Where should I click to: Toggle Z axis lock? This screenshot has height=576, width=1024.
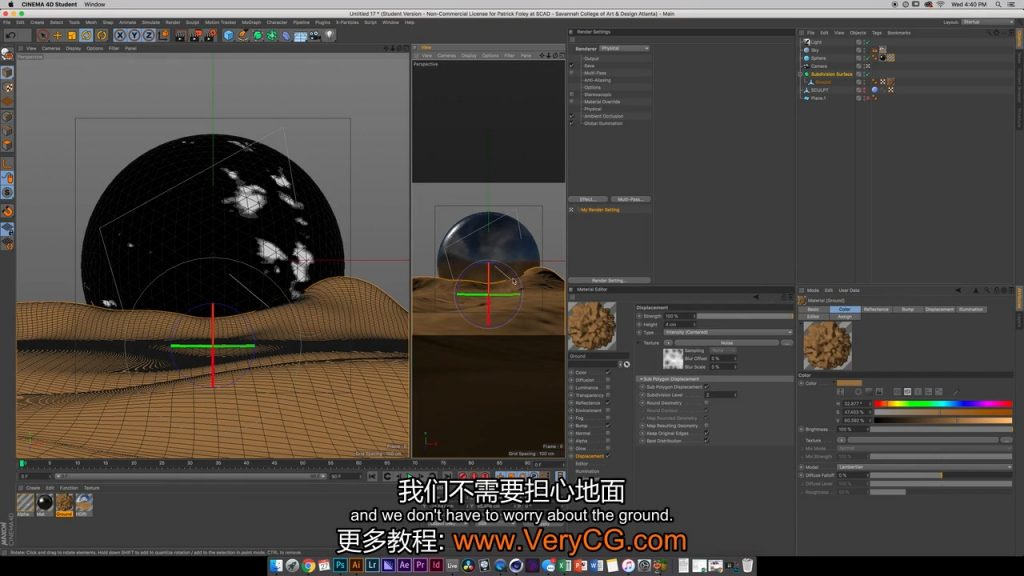click(148, 35)
